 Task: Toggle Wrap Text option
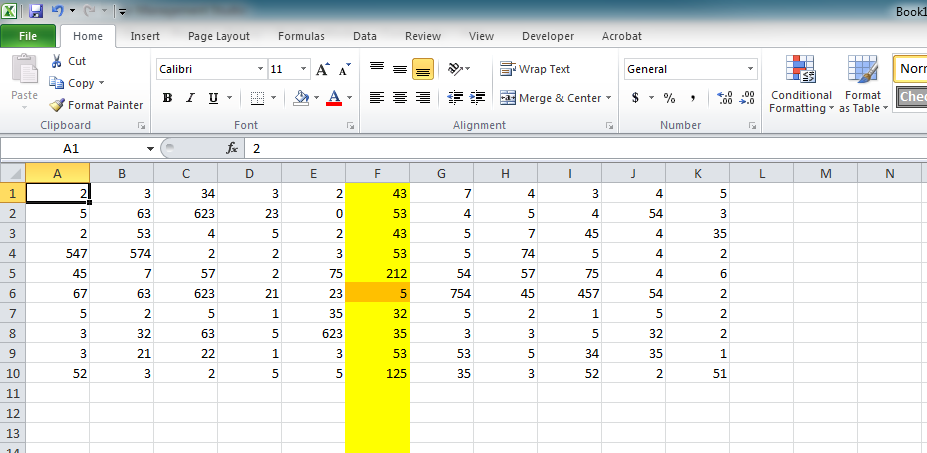point(535,69)
